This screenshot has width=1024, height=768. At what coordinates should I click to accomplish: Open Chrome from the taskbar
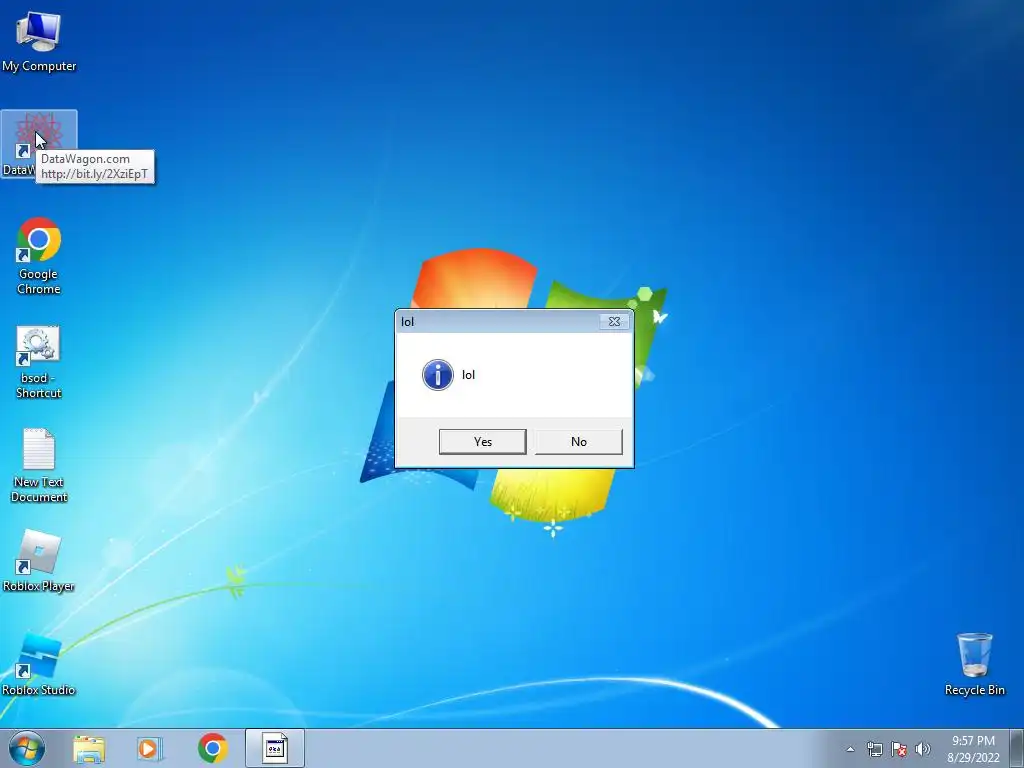point(212,748)
